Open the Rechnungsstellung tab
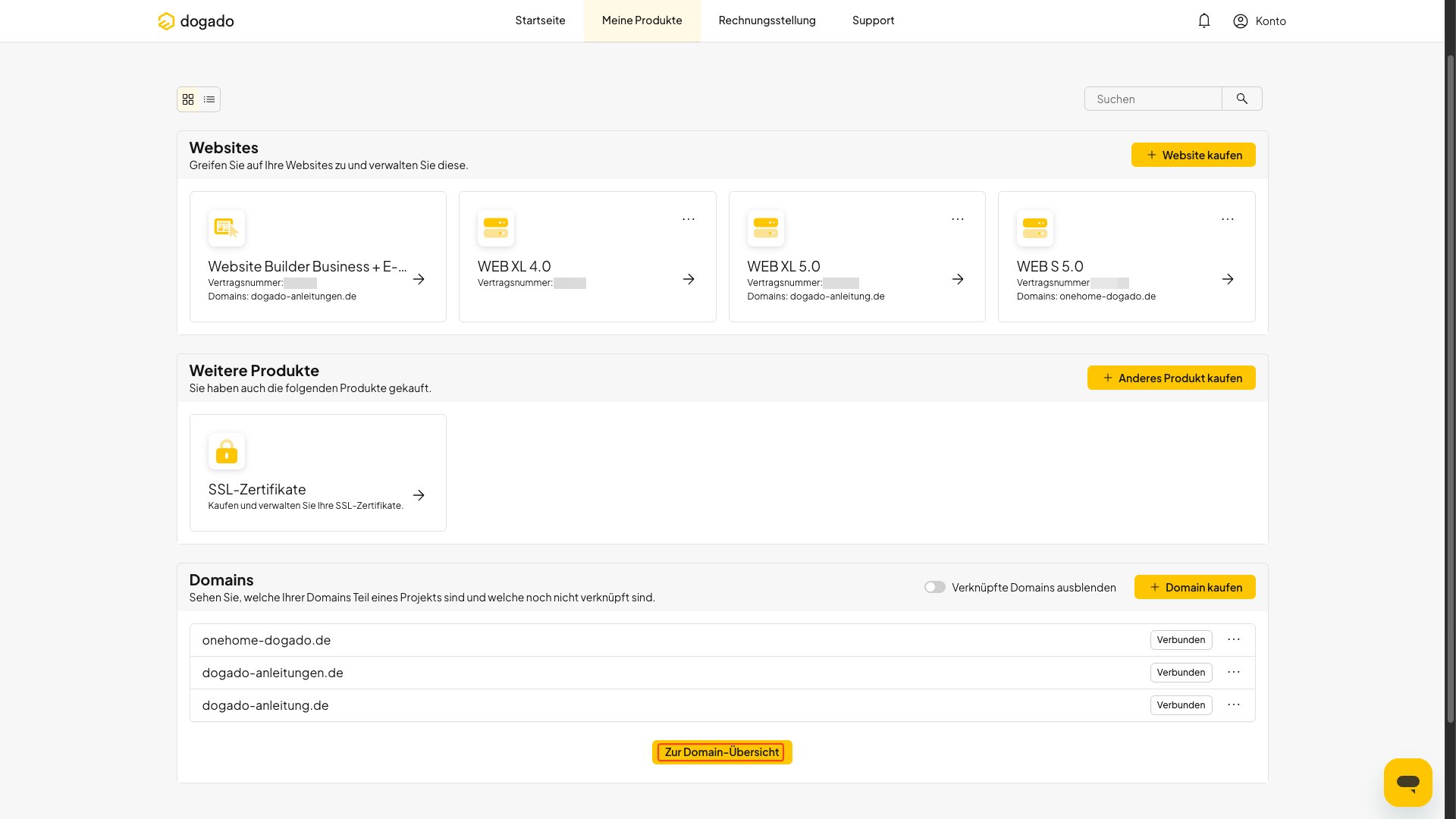The width and height of the screenshot is (1456, 819). [x=767, y=20]
